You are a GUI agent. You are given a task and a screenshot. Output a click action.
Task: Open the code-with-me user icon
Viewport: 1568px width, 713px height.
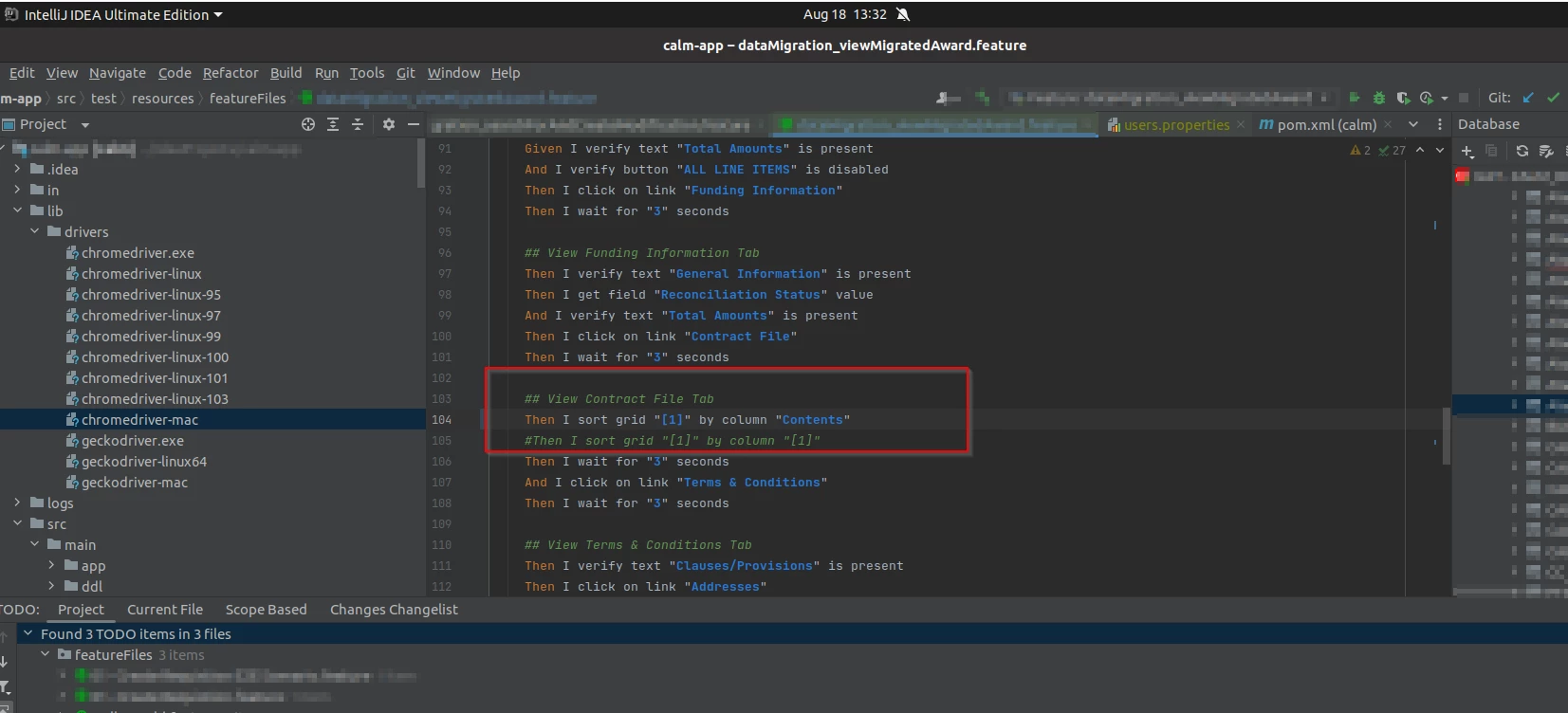[x=948, y=98]
